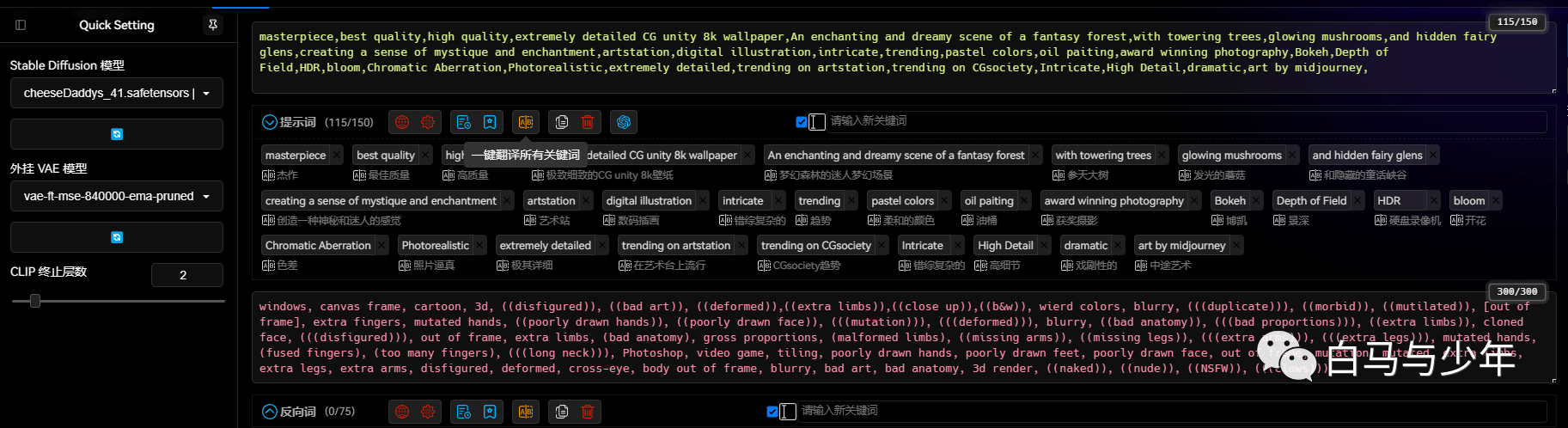
Task: Click into the positive prompt text area
Action: pyautogui.click(x=904, y=58)
